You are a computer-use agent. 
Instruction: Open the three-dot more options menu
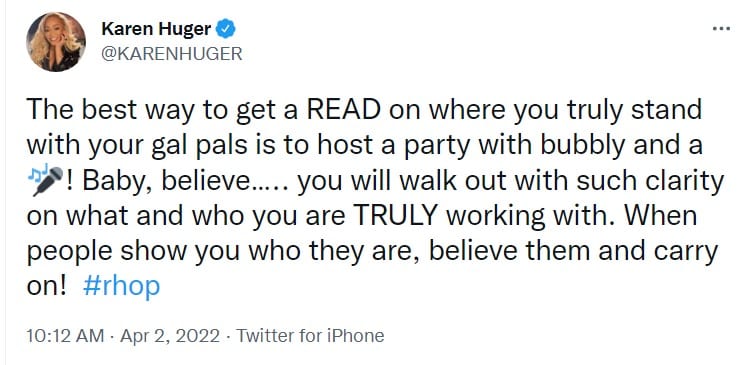click(x=721, y=28)
